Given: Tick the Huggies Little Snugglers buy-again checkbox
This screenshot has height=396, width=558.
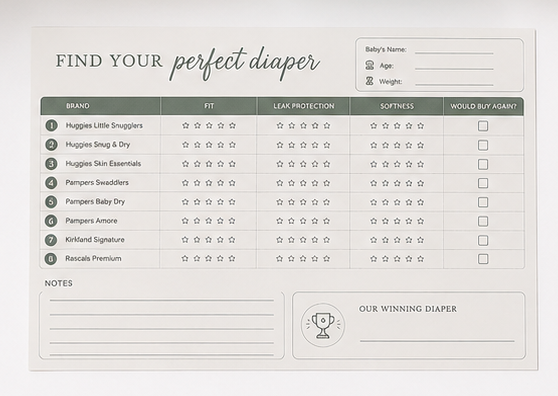Looking at the screenshot, I should [483, 126].
